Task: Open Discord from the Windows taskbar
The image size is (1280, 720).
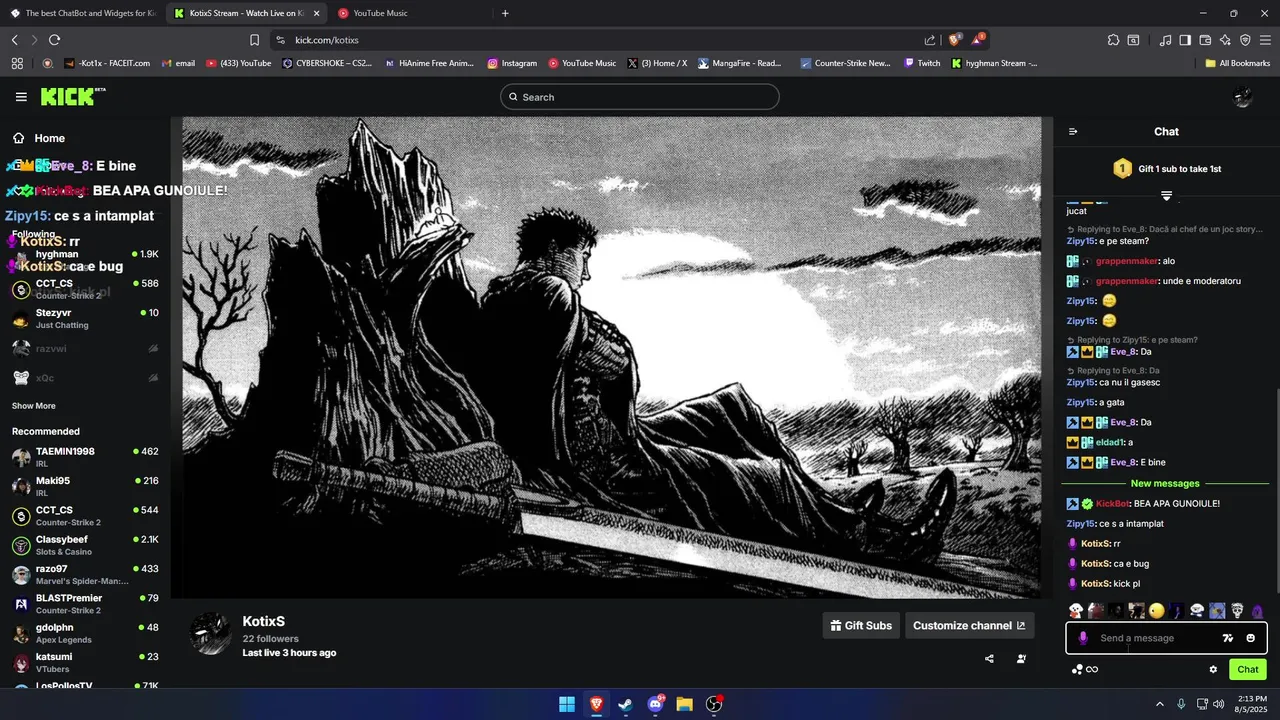Action: [655, 704]
